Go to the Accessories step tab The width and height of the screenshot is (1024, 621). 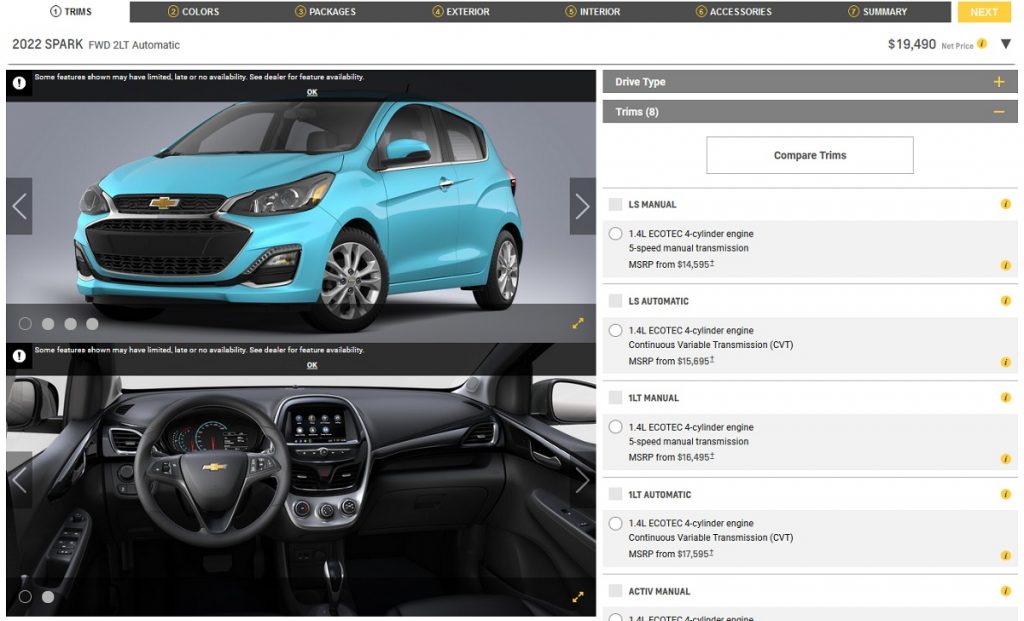pos(733,12)
